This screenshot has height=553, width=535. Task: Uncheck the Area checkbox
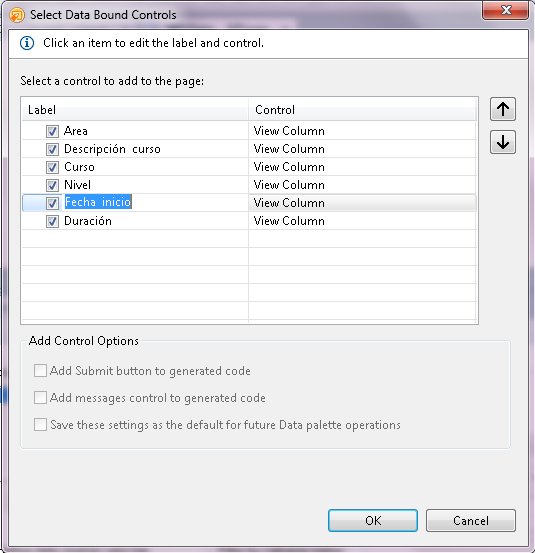(x=52, y=131)
